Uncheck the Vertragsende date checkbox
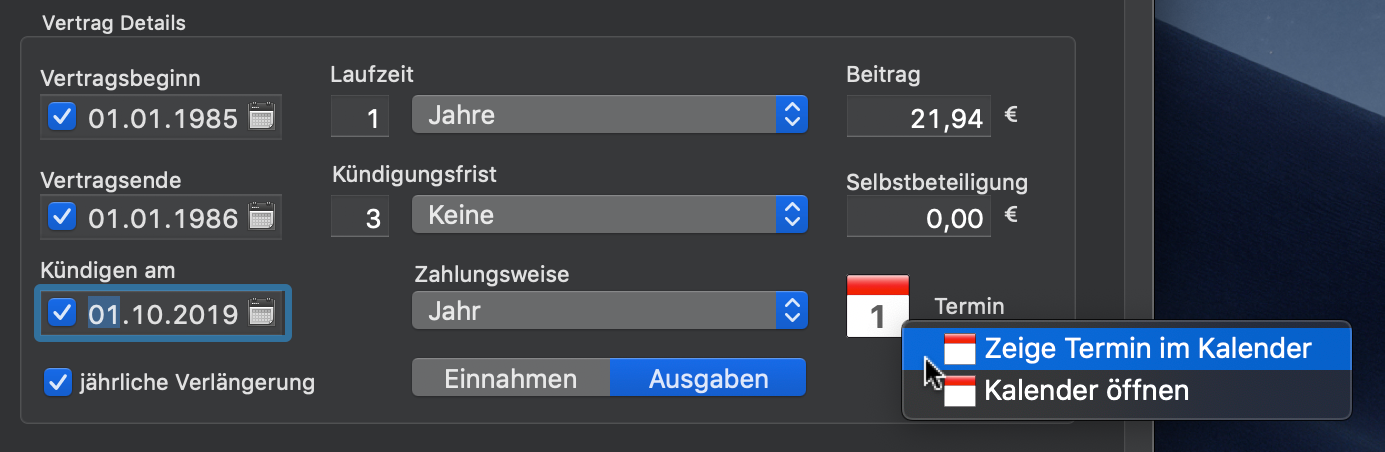 click(x=62, y=216)
